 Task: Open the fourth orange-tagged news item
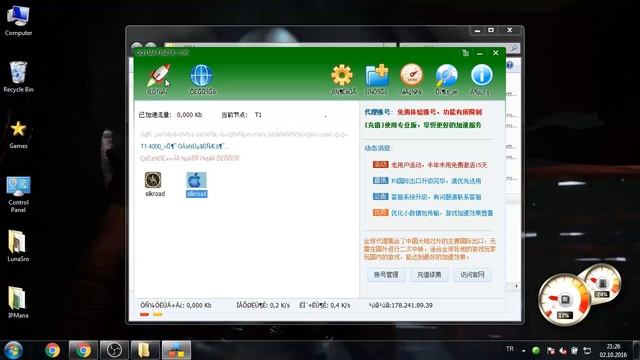(x=433, y=213)
